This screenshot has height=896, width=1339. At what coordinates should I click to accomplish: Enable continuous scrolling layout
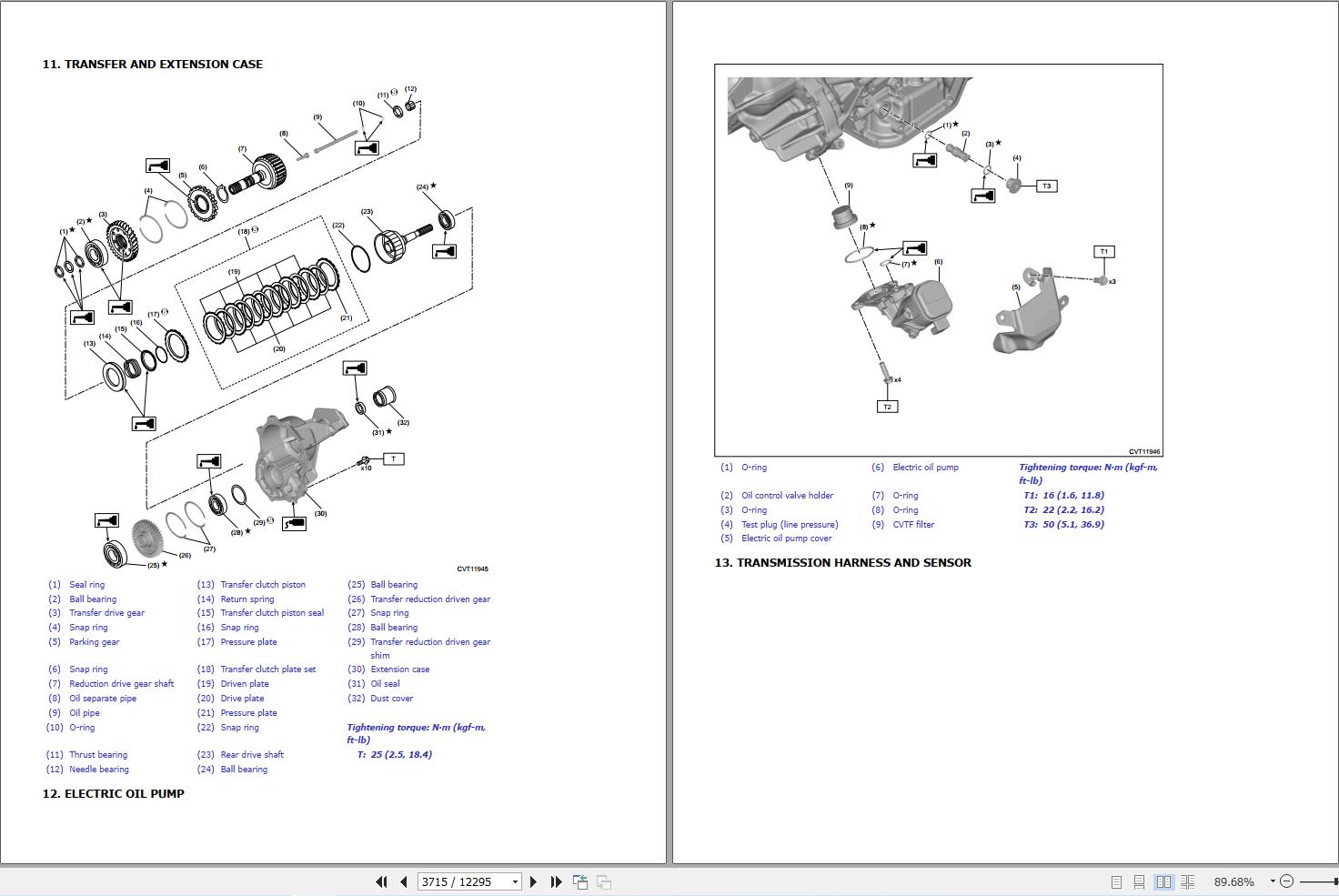click(x=1141, y=881)
